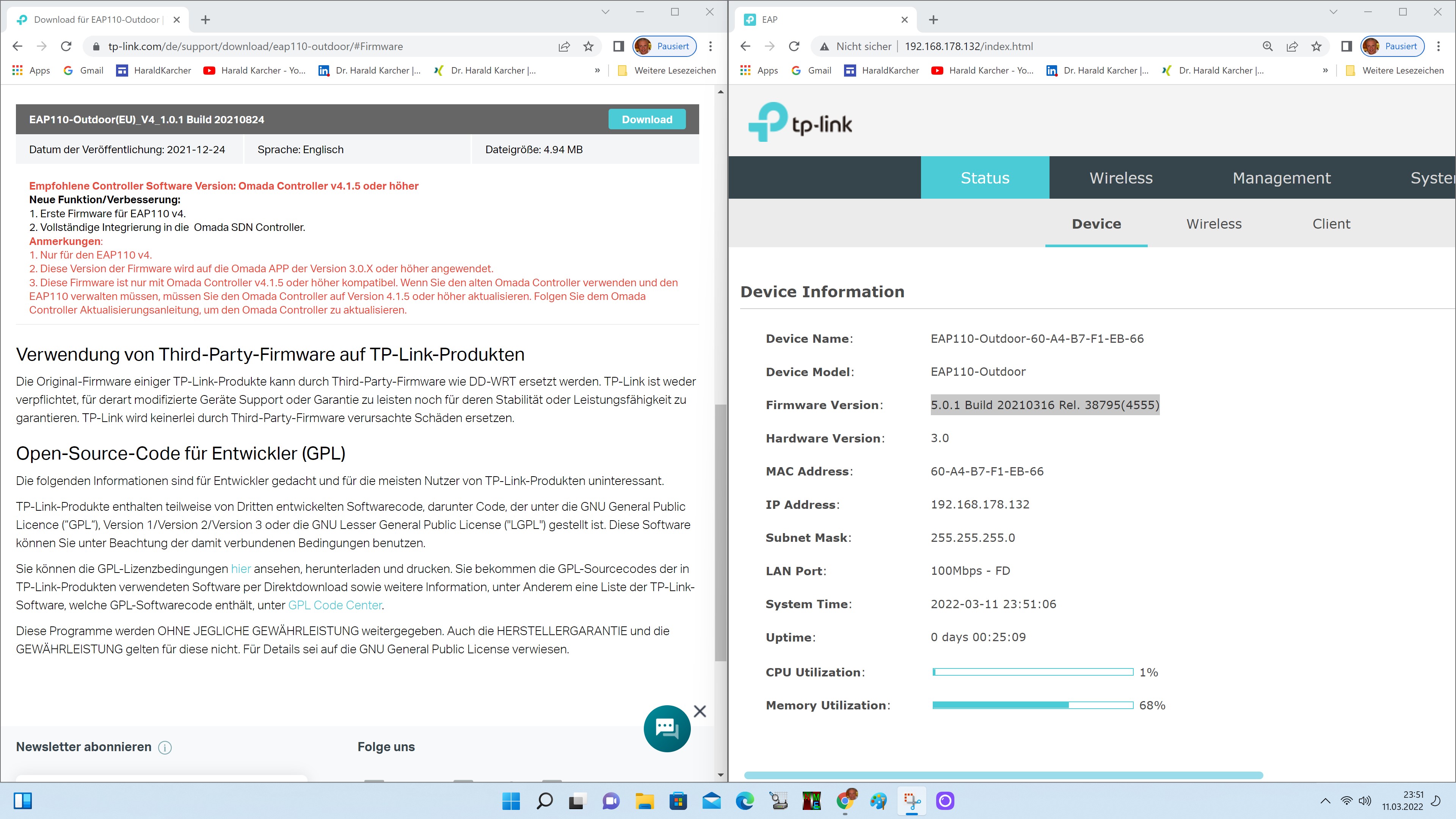
Task: Open the tab search dropdown in the right browser window
Action: pos(1334,12)
